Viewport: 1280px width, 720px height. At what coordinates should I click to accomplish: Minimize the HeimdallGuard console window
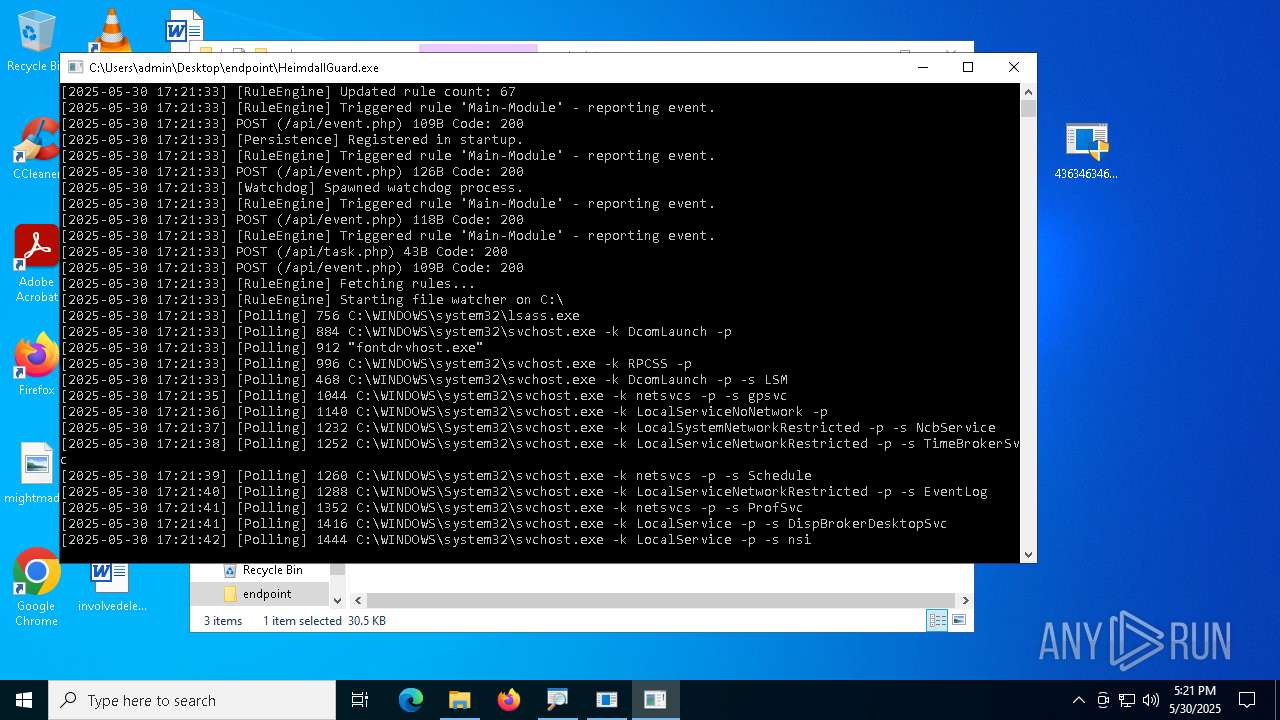point(922,67)
